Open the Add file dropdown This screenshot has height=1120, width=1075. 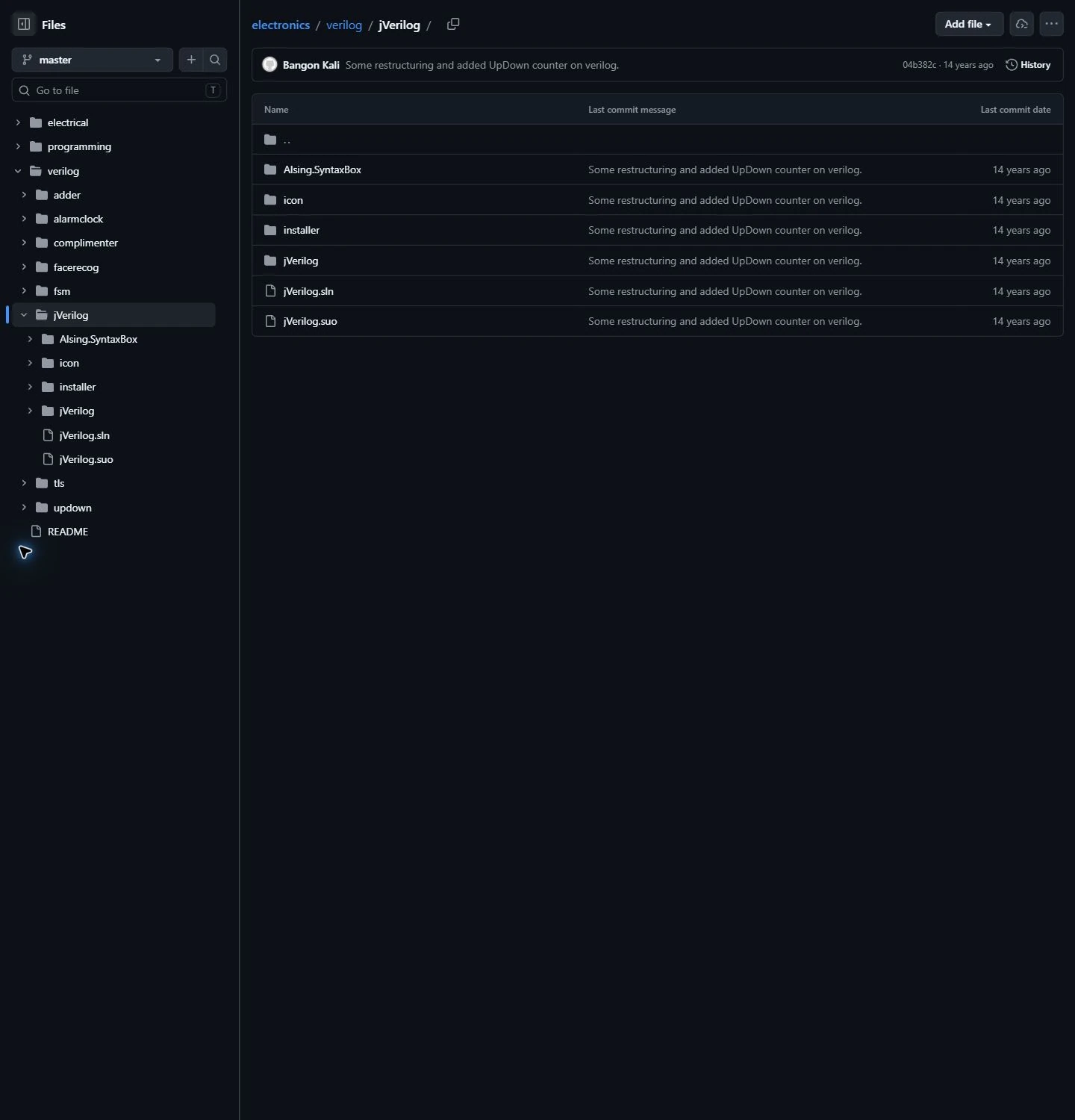pyautogui.click(x=969, y=24)
